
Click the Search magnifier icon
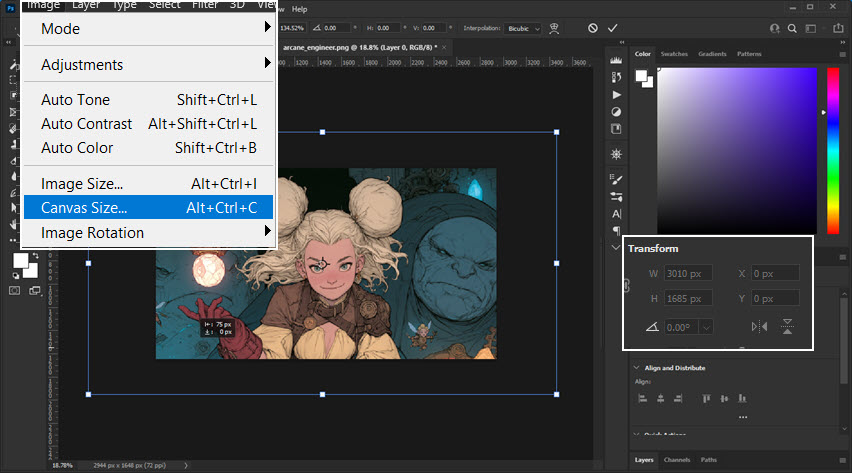pyautogui.click(x=792, y=29)
